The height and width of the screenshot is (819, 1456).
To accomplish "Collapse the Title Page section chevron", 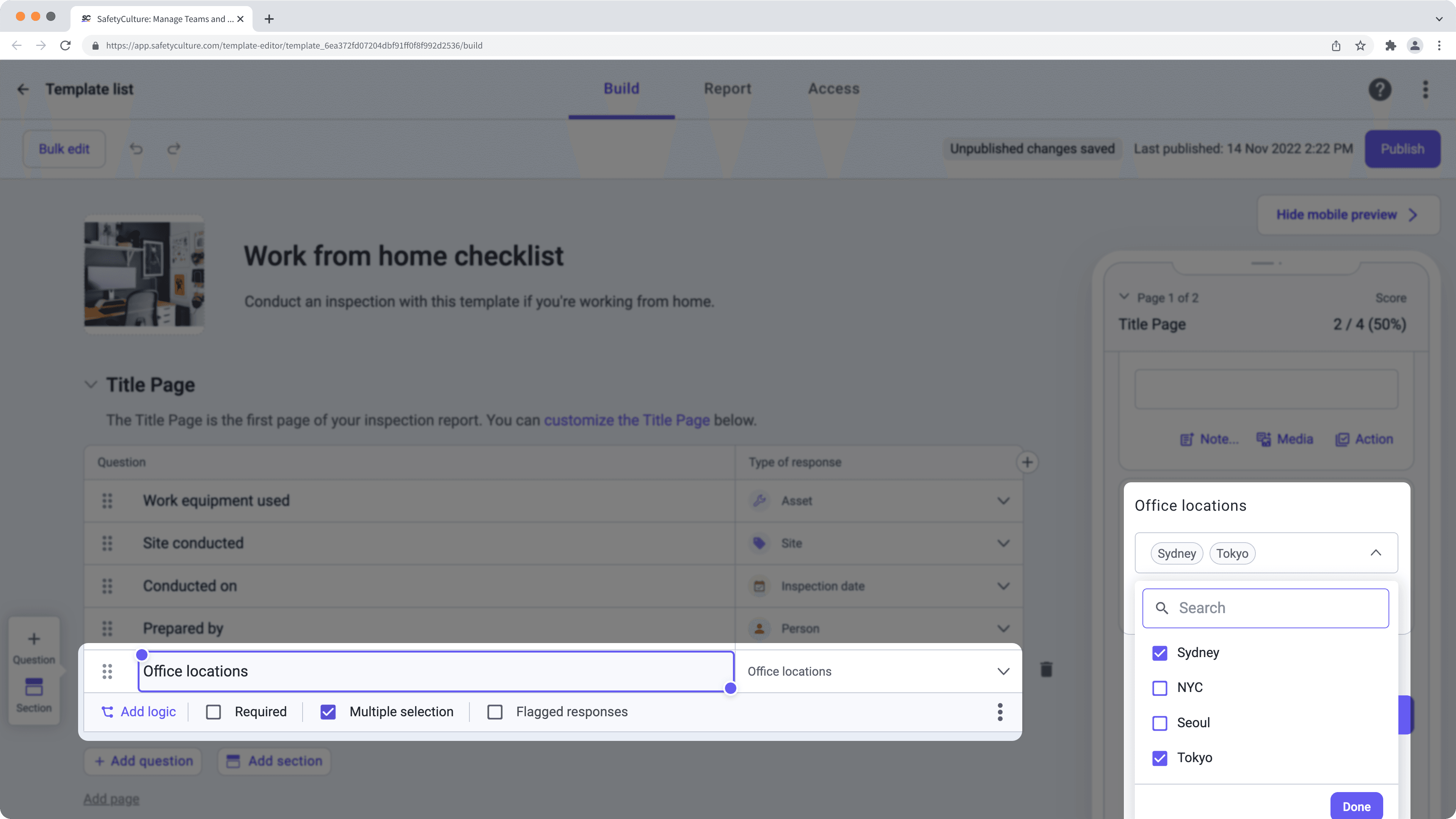I will tap(91, 385).
